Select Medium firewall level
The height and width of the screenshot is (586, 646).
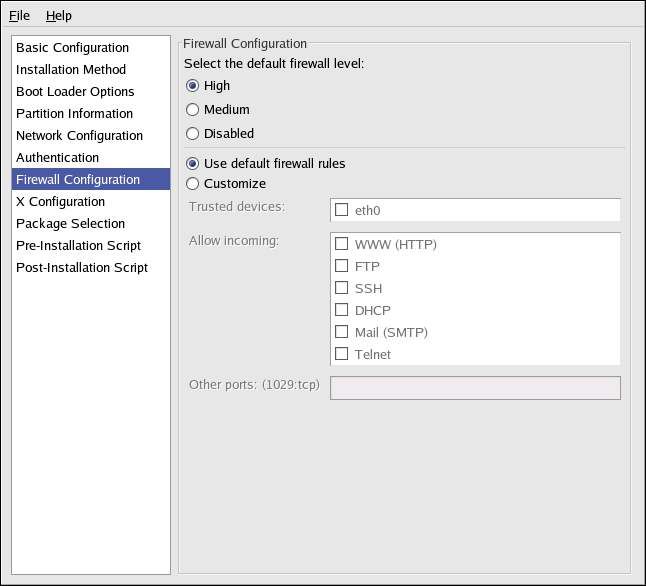point(193,110)
